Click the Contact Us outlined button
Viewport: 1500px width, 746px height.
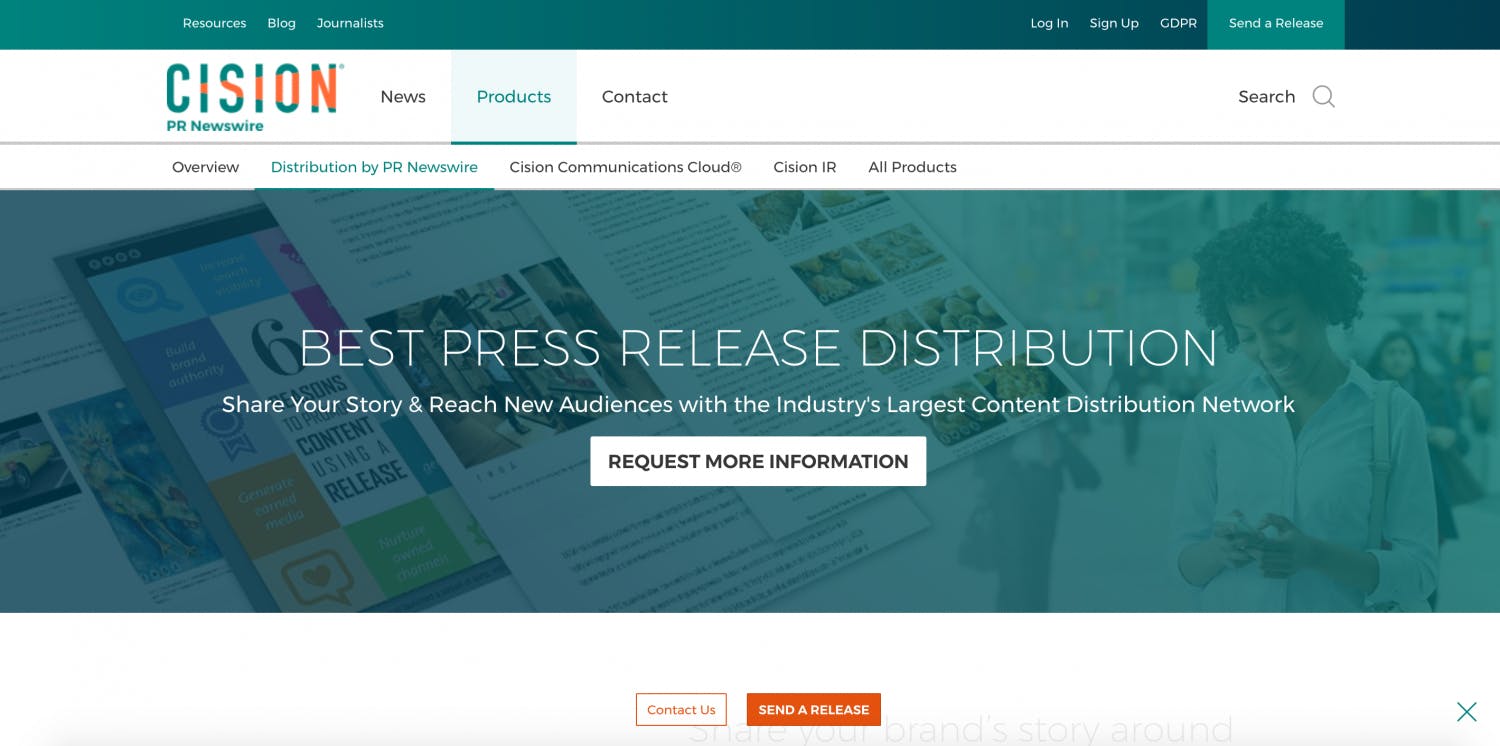click(x=681, y=710)
